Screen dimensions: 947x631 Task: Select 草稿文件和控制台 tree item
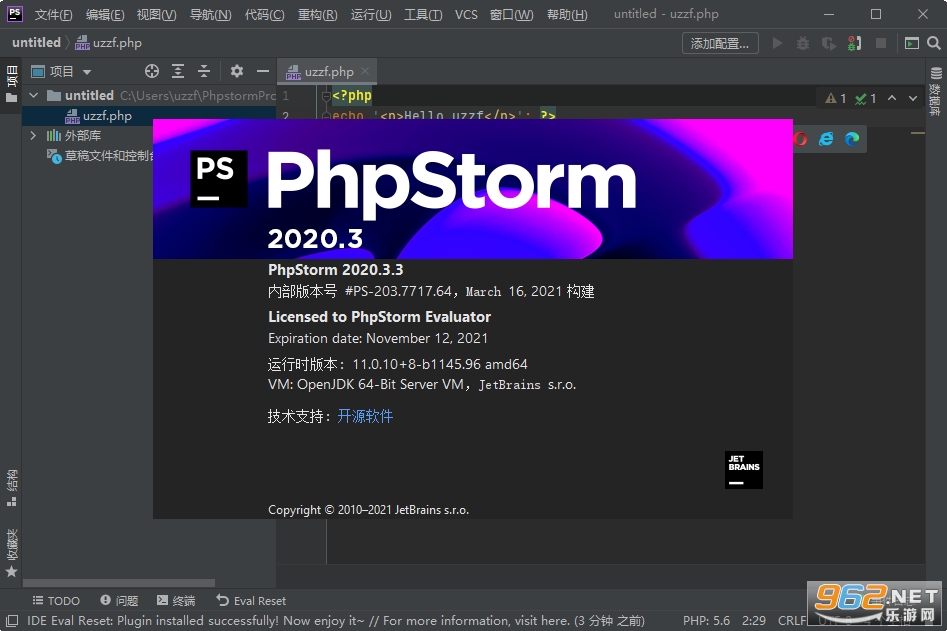(101, 156)
